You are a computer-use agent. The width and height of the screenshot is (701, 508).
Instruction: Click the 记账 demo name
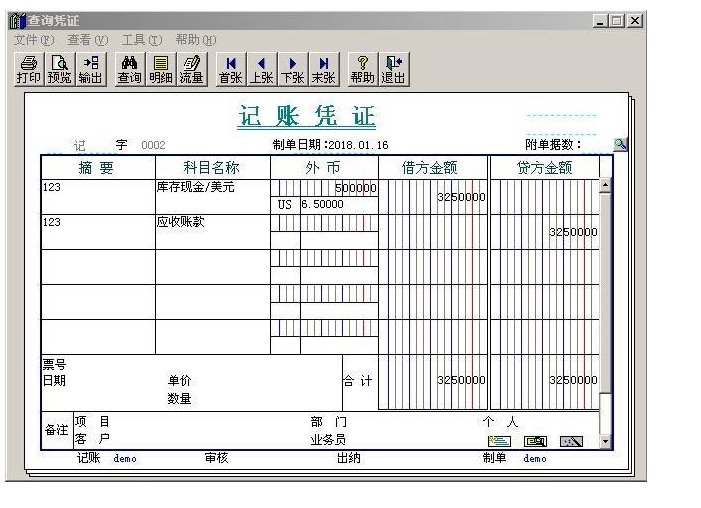click(125, 458)
